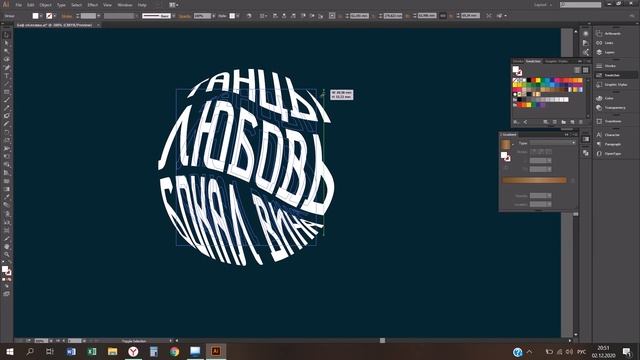Viewport: 640px width, 360px height.
Task: Click the Illustrator icon in the Windows taskbar
Action: (x=216, y=351)
